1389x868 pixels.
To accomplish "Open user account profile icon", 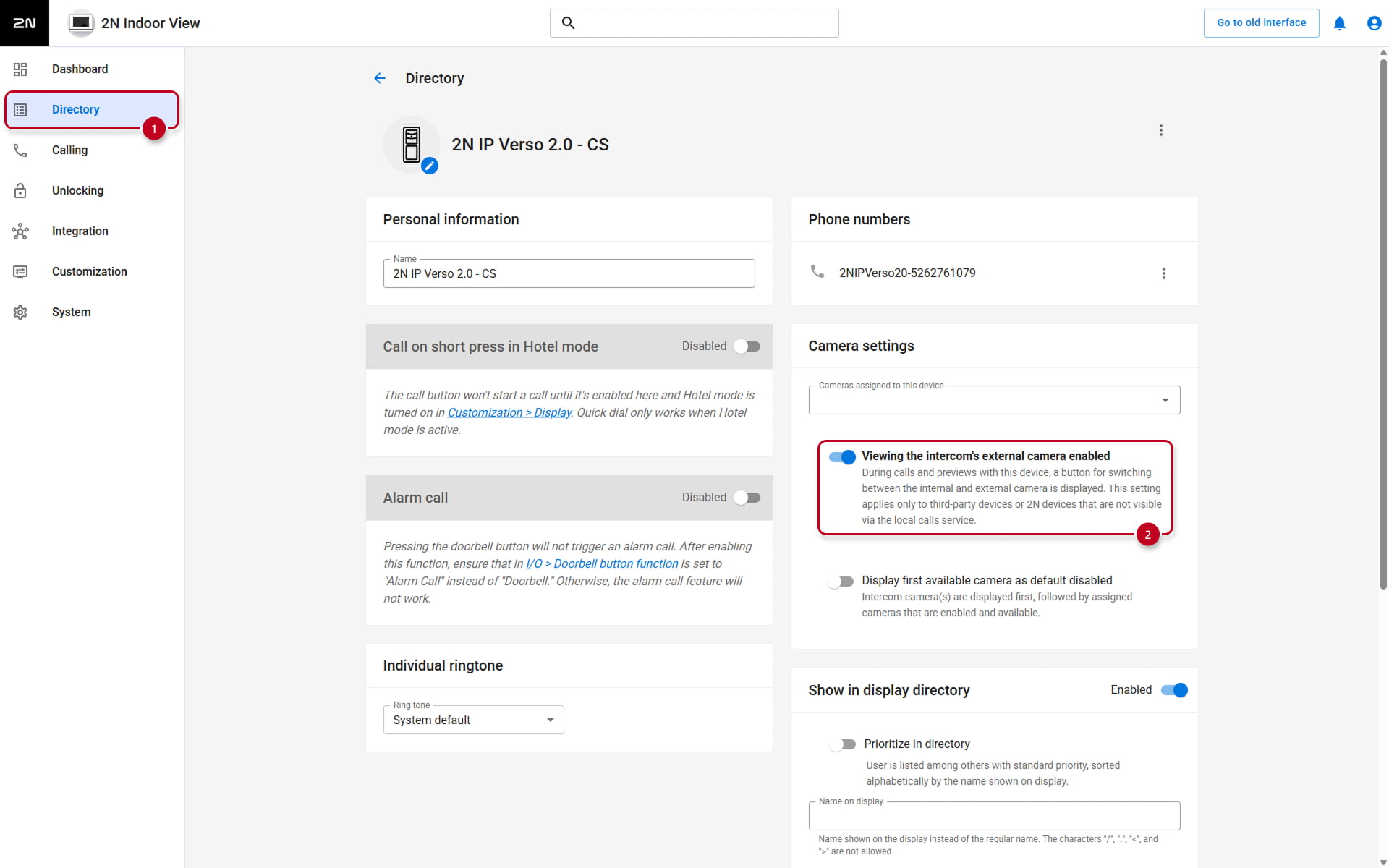I will (x=1374, y=23).
